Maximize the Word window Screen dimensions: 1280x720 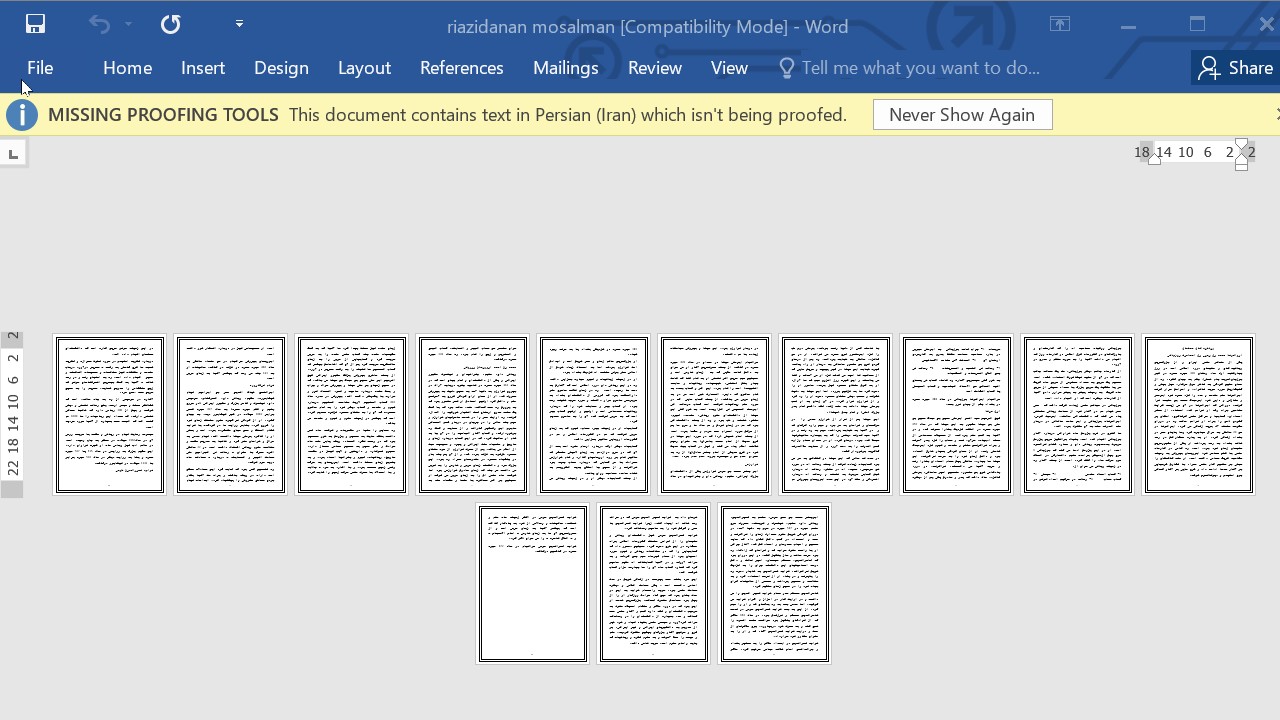click(1198, 24)
